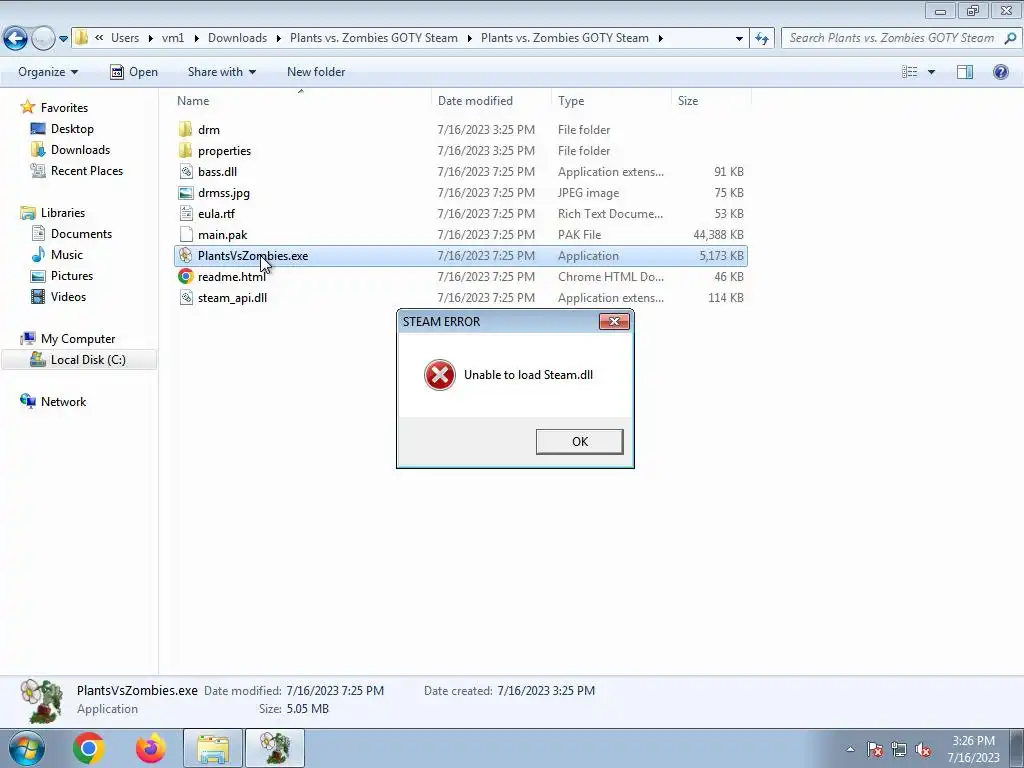Viewport: 1024px width, 768px height.
Task: Expand breadcrumb arrow after vm1
Action: point(197,39)
